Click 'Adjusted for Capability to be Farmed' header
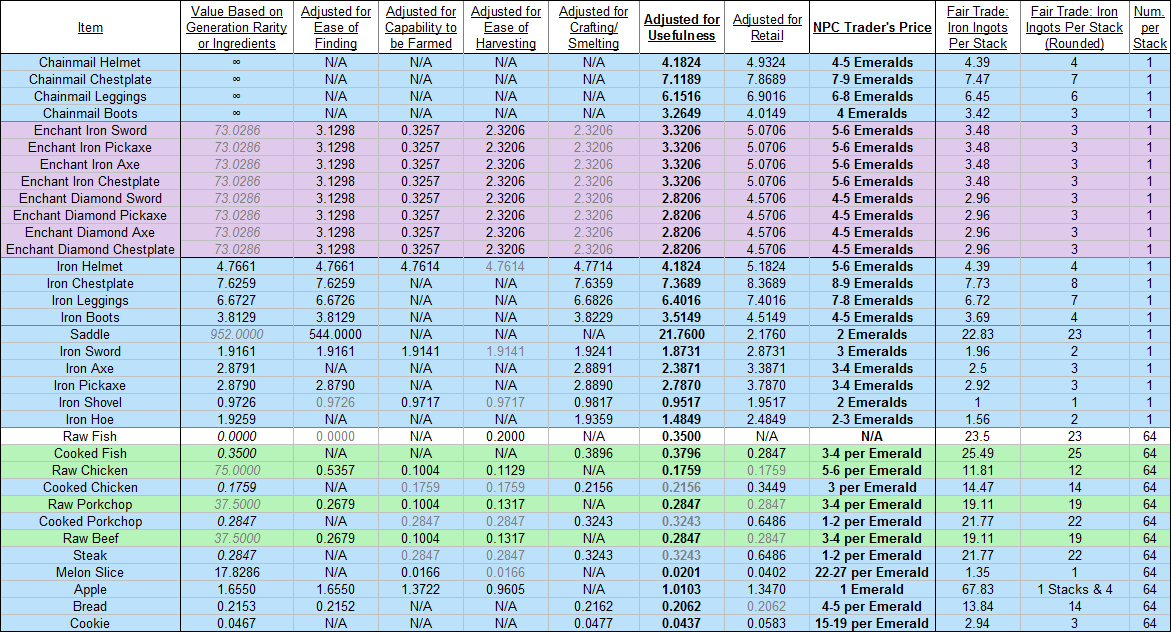1171x632 pixels. coord(420,28)
